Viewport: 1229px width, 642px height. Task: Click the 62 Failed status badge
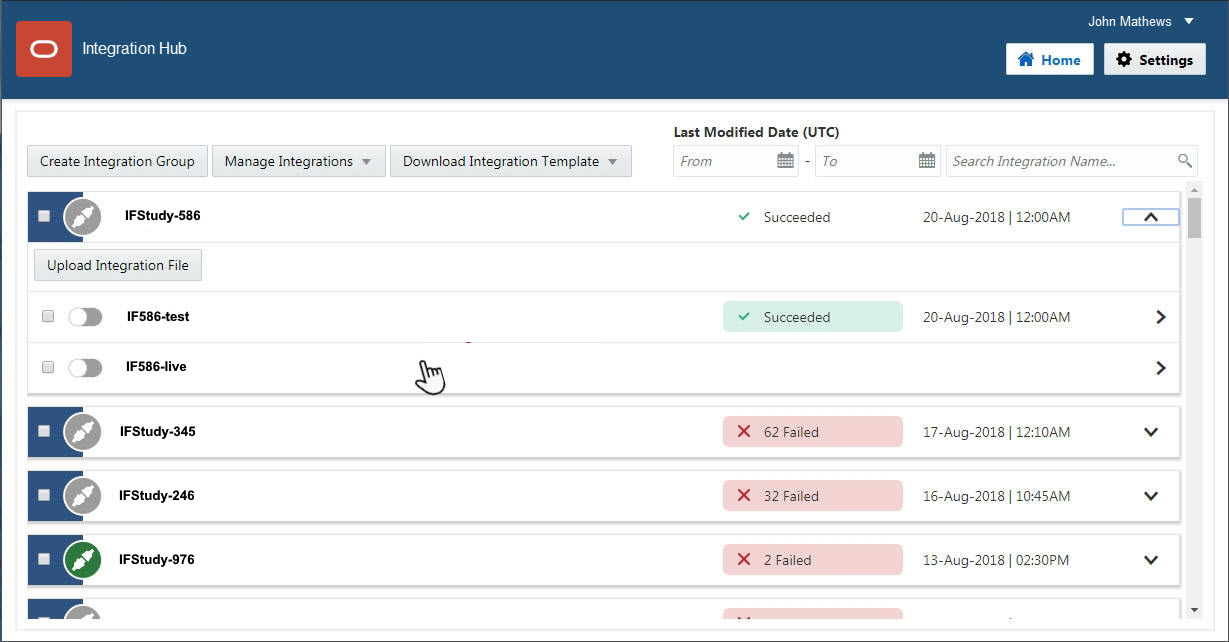[813, 432]
